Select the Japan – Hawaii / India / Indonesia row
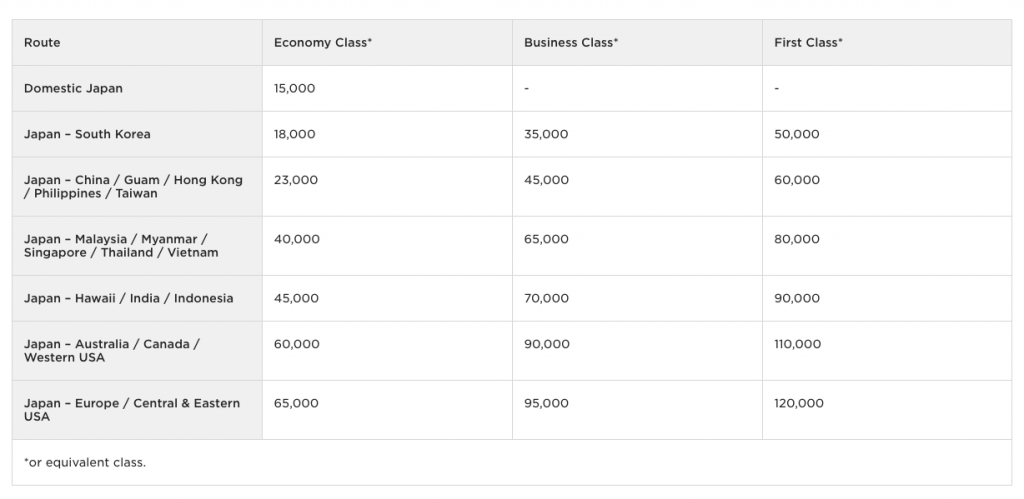Viewport: 1024px width, 499px height. (128, 298)
